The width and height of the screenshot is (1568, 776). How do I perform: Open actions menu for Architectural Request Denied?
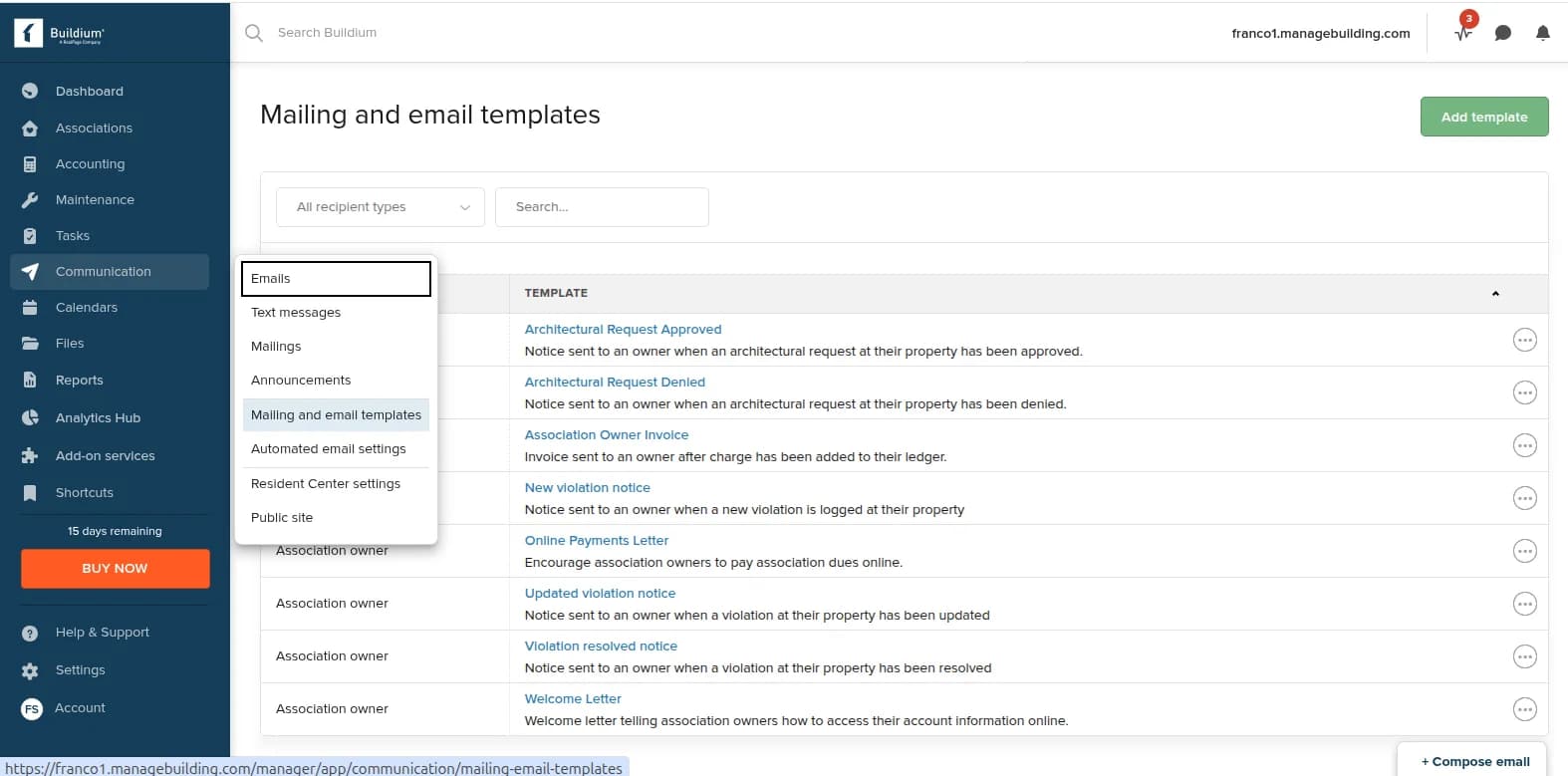click(1524, 392)
